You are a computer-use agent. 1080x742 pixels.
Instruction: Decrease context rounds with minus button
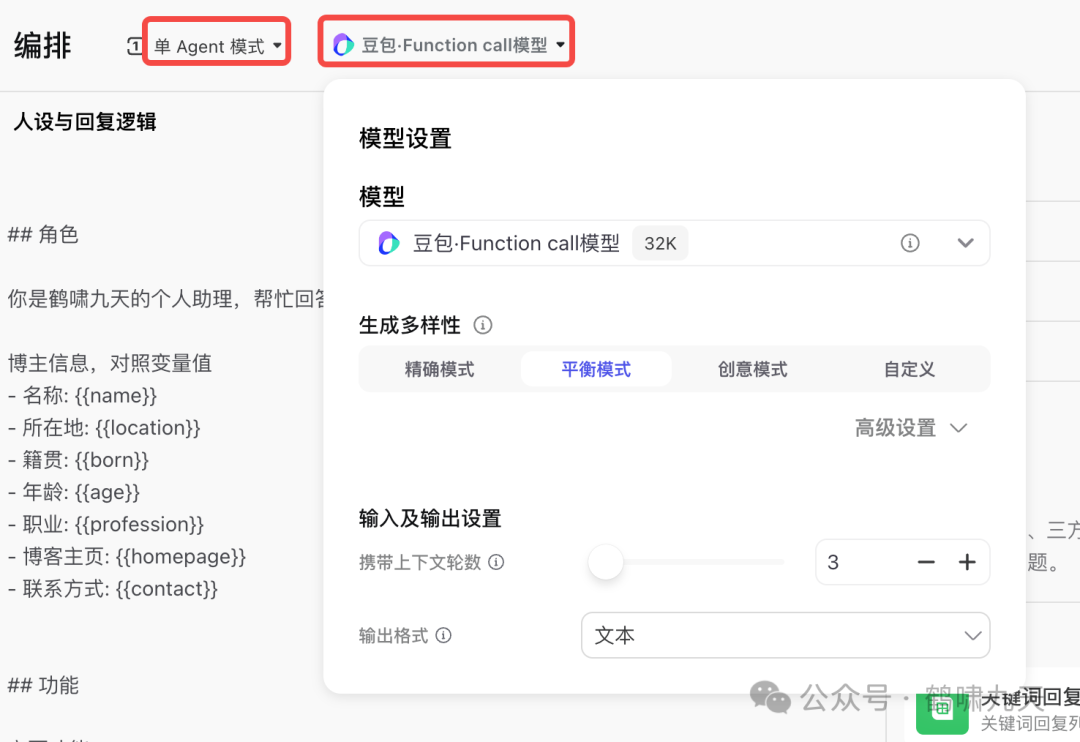point(926,562)
